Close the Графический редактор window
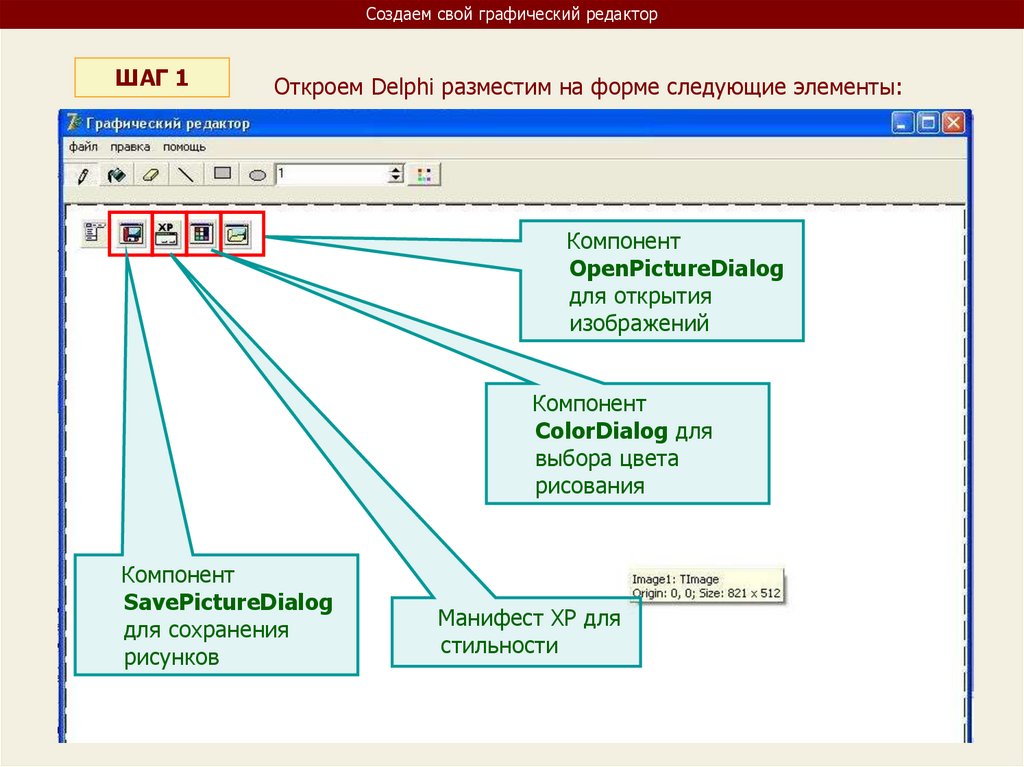 pyautogui.click(x=953, y=123)
